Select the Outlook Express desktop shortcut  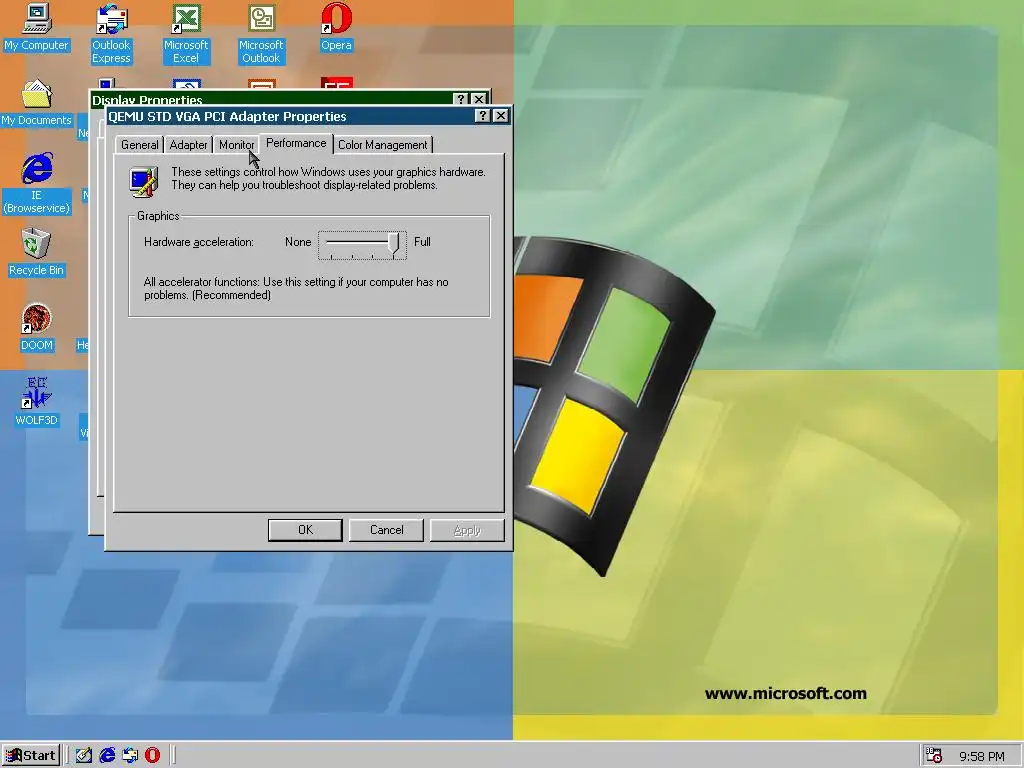(111, 34)
